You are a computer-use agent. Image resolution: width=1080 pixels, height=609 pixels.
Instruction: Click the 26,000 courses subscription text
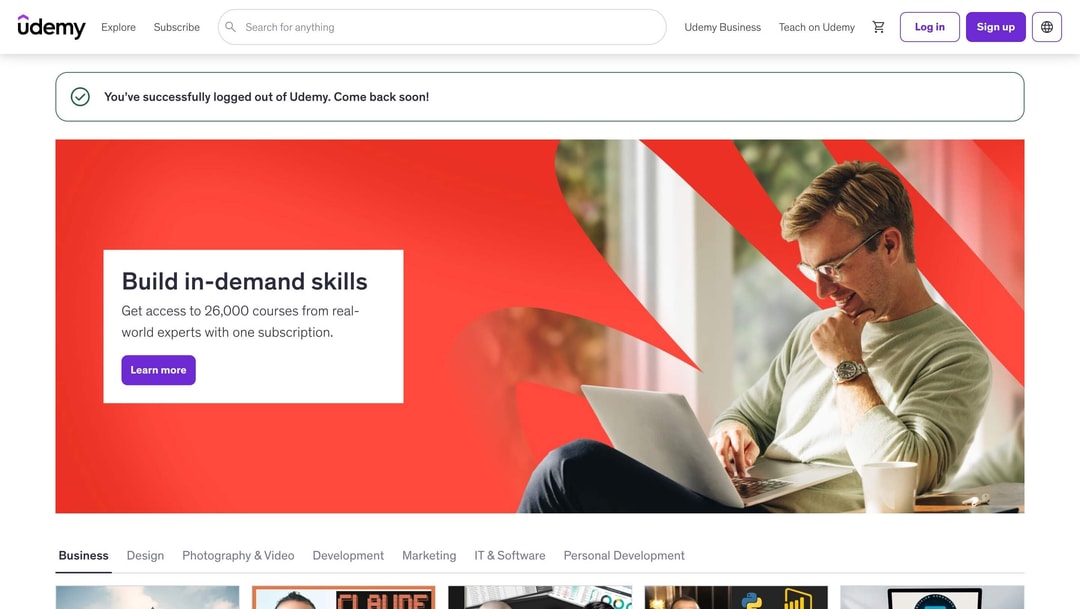(x=240, y=322)
